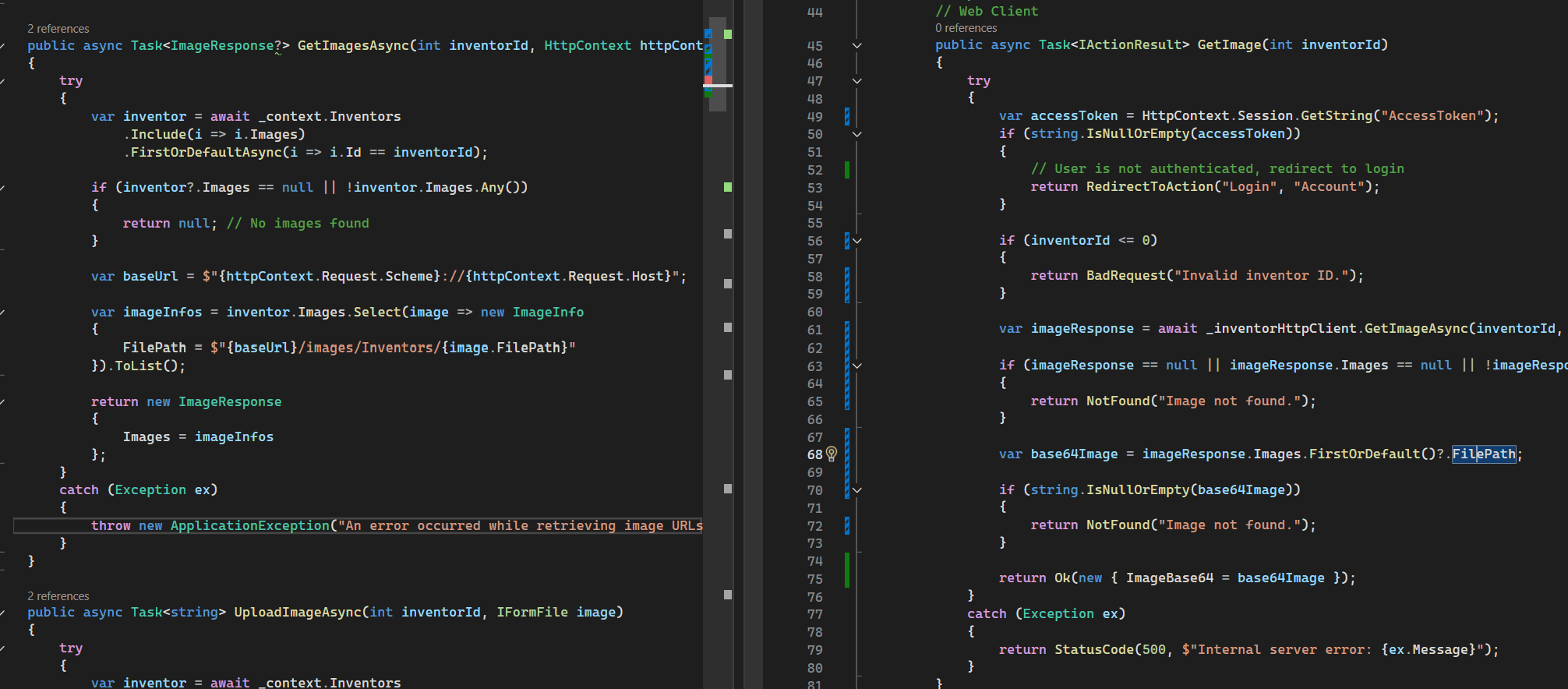The image size is (1568, 689).
Task: Collapse the GetImage method at line 45
Action: pos(856,45)
